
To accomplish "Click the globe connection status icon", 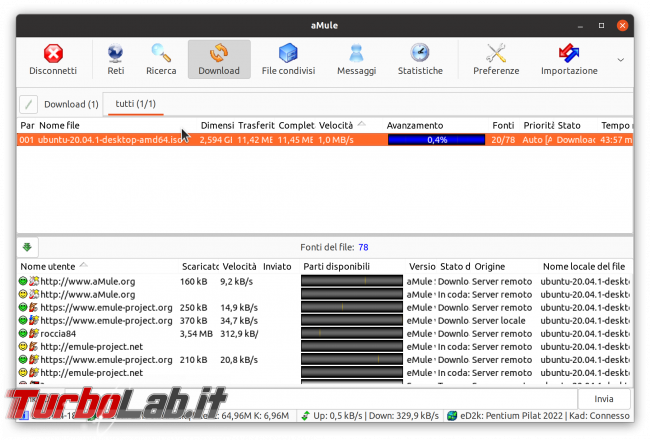I will tap(452, 416).
